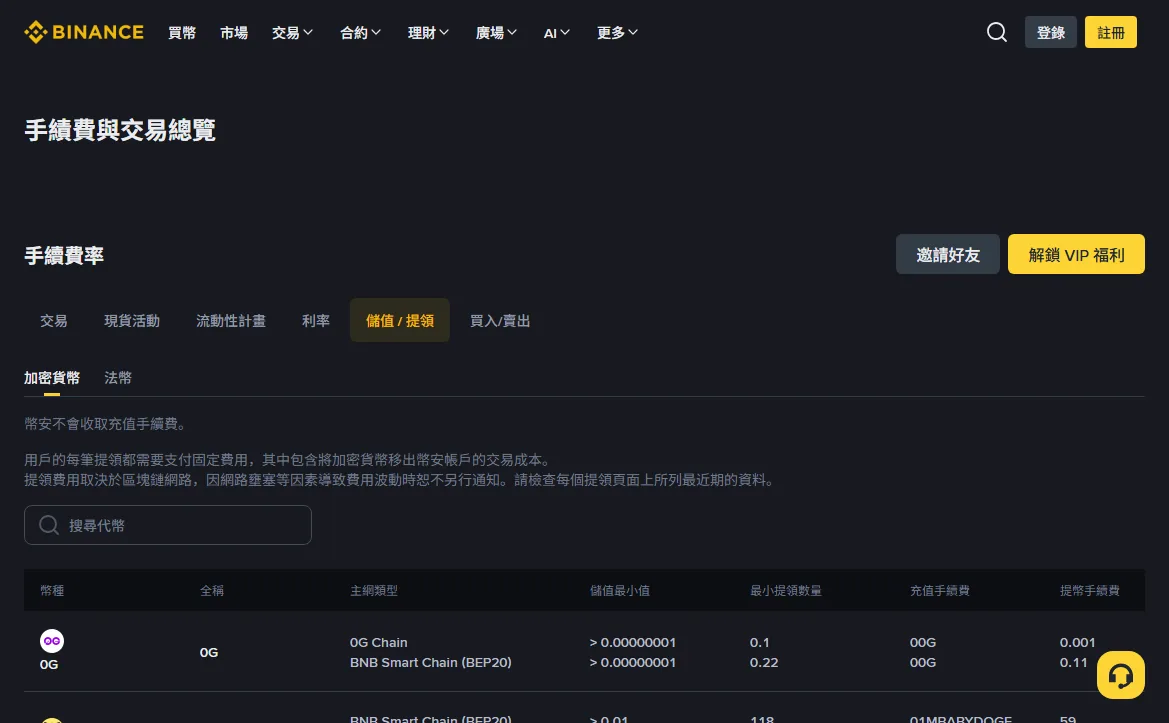The height and width of the screenshot is (723, 1169).
Task: Switch to the 利率 tab
Action: click(x=316, y=321)
